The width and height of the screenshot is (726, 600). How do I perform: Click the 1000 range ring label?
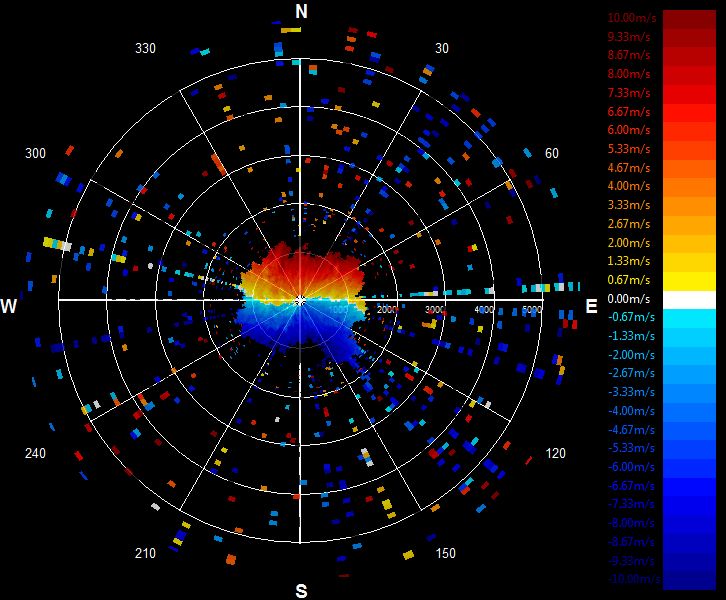(x=338, y=309)
